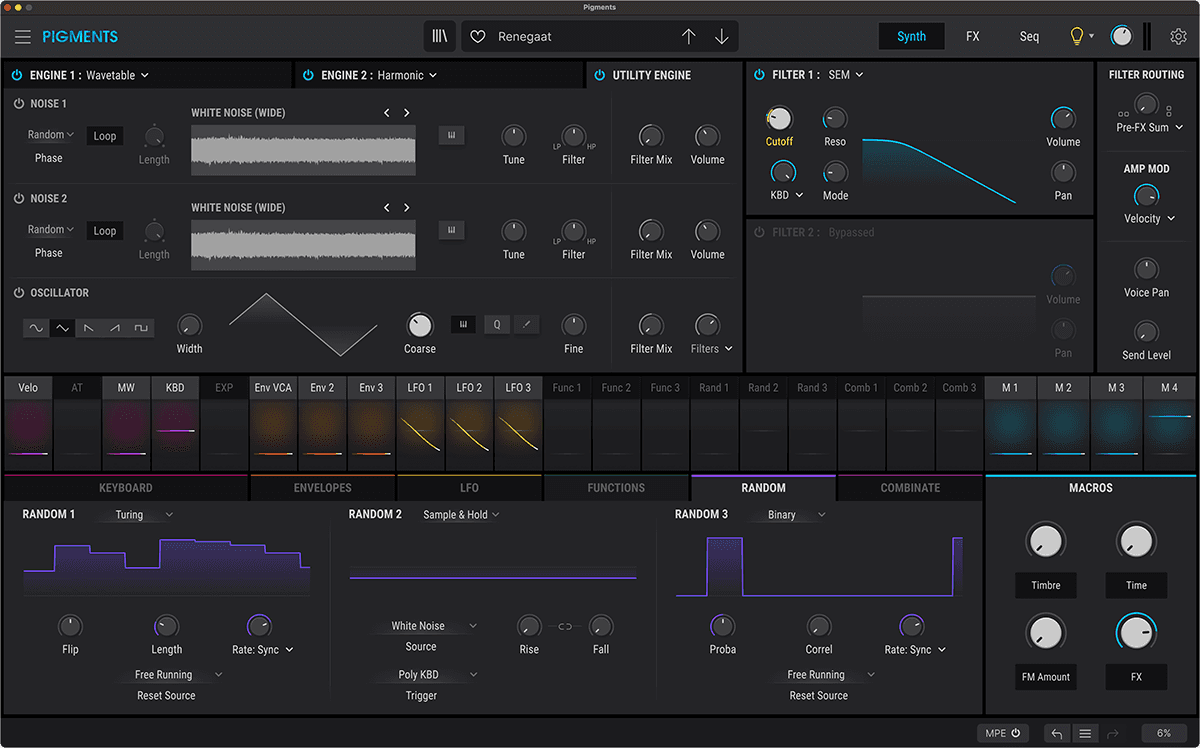The width and height of the screenshot is (1200, 748).
Task: Favorite the Renegaat preset with heart icon
Action: [478, 37]
